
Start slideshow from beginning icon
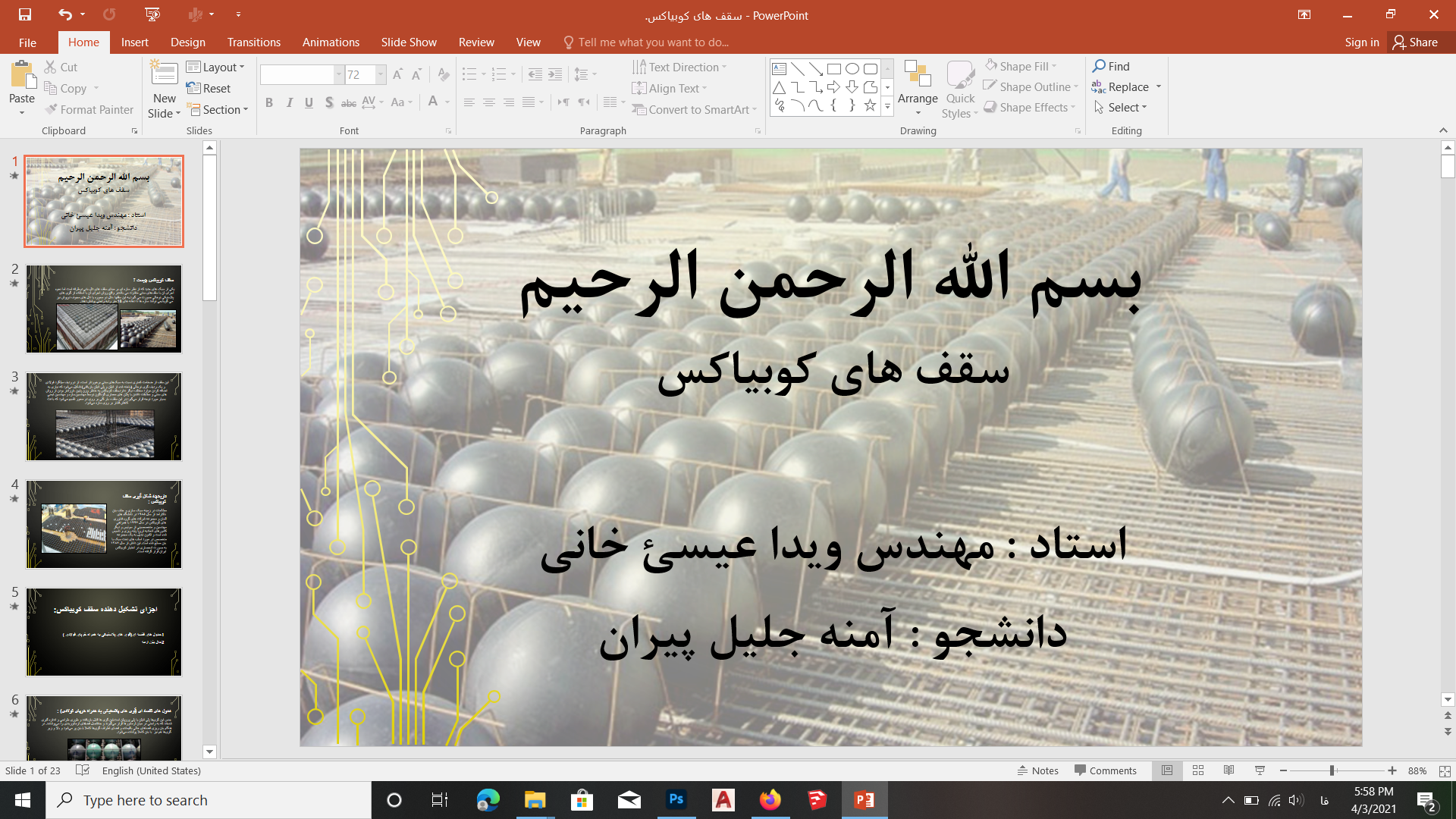pyautogui.click(x=152, y=14)
